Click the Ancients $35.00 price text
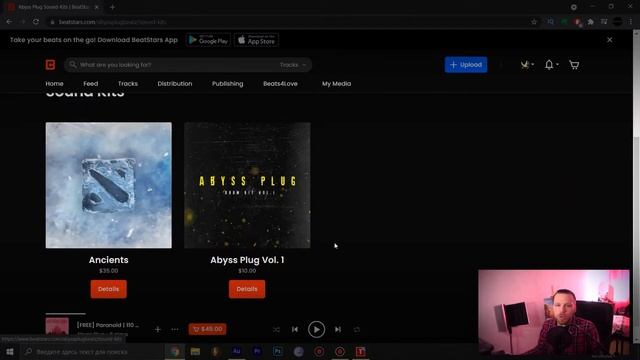The height and width of the screenshot is (360, 640). (109, 271)
